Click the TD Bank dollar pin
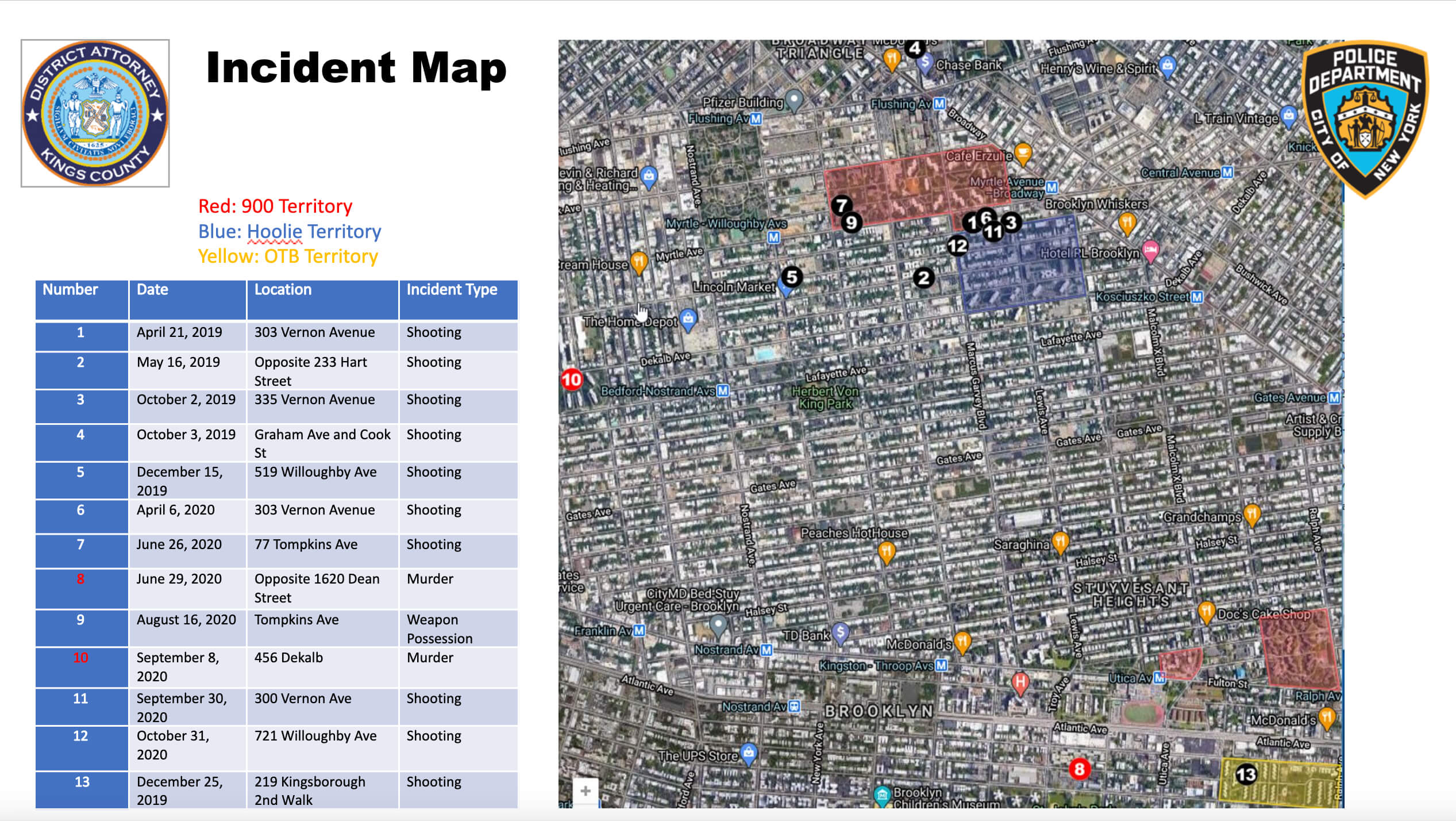Screen dimensions: 1456x821 click(x=840, y=633)
